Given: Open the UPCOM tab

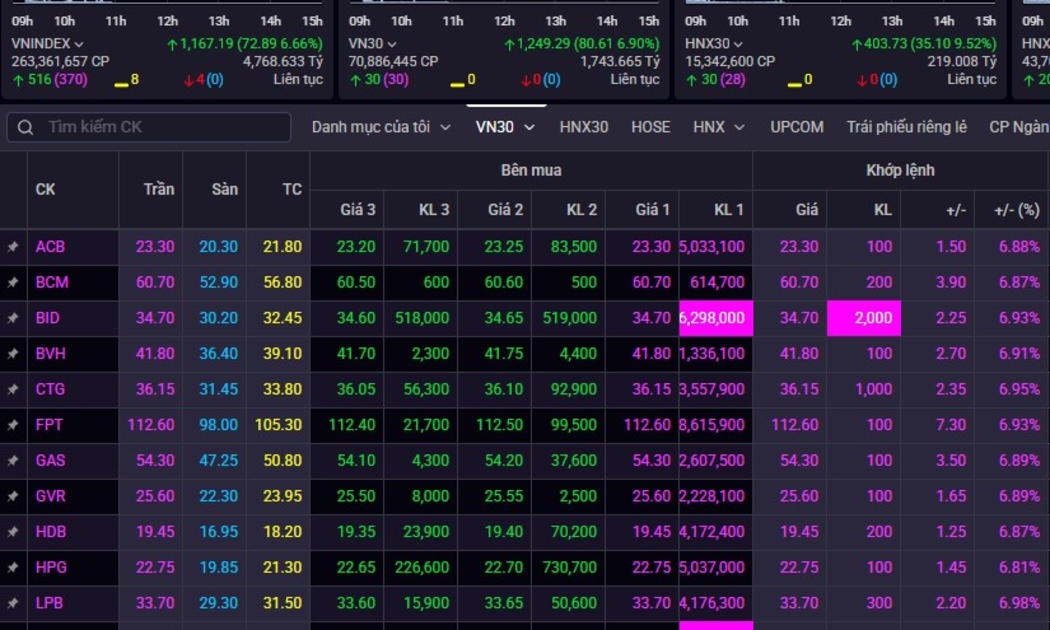Looking at the screenshot, I should click(797, 127).
